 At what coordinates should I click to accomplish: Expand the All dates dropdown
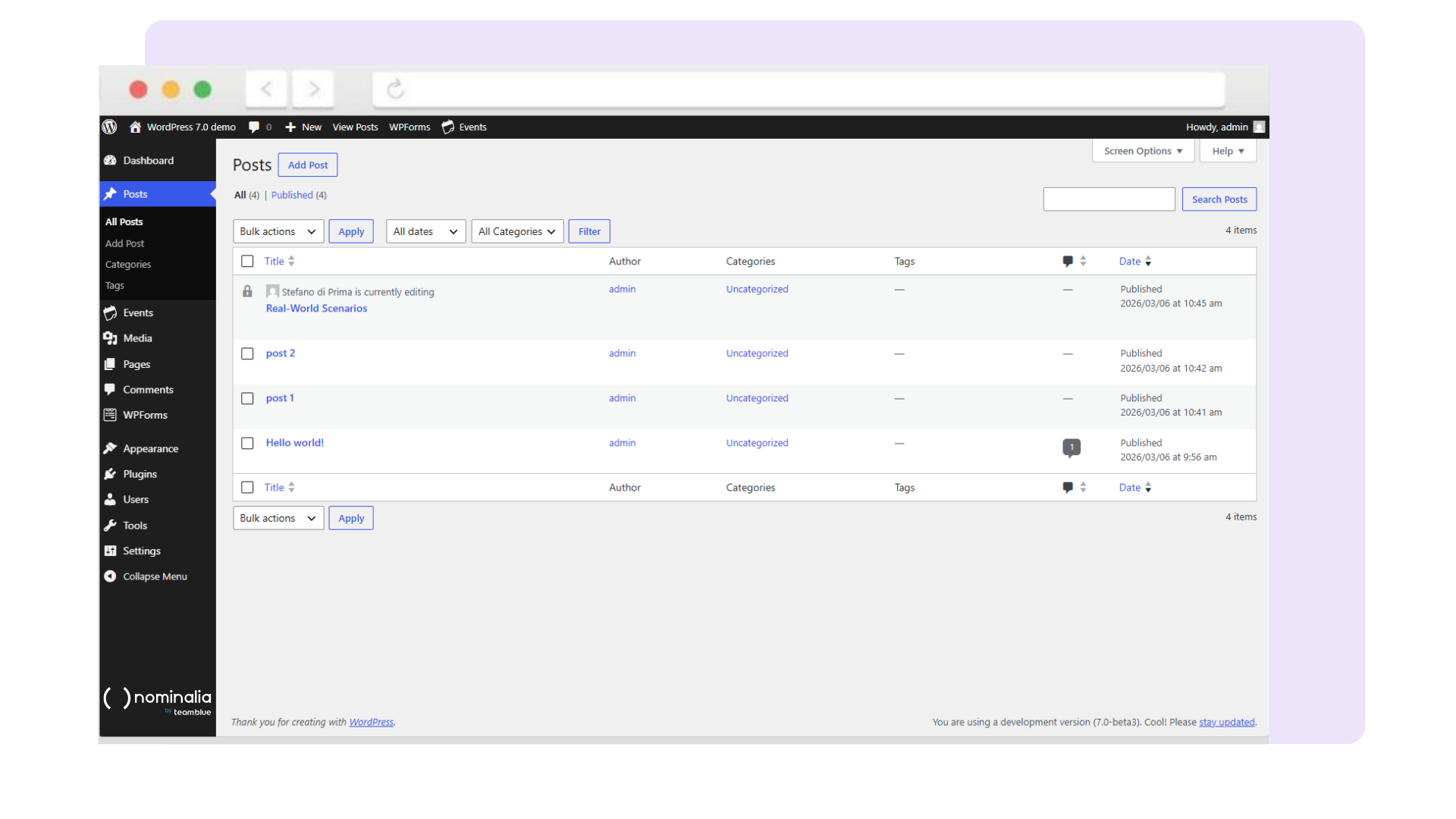click(425, 231)
